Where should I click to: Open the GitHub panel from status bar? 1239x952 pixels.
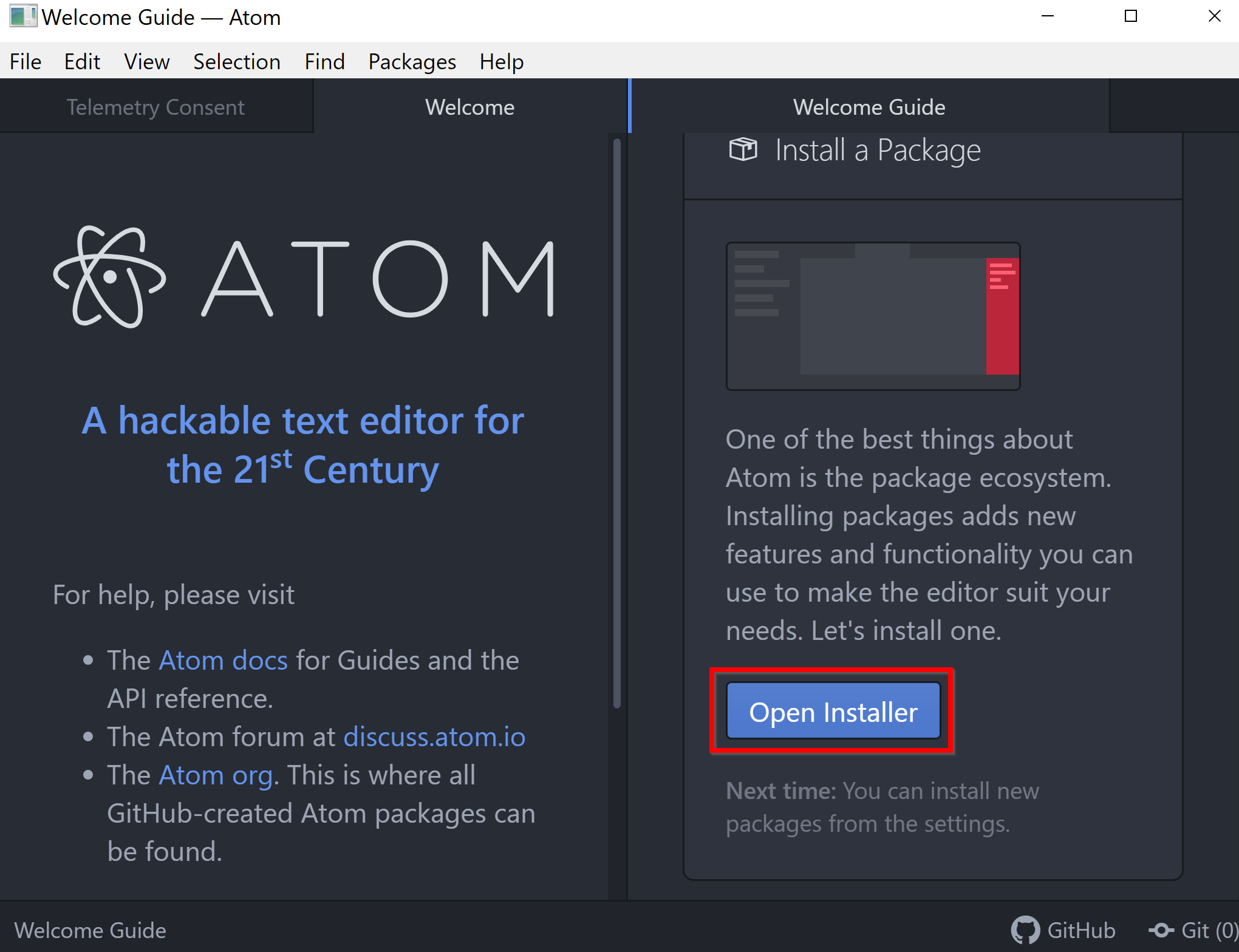click(1063, 930)
